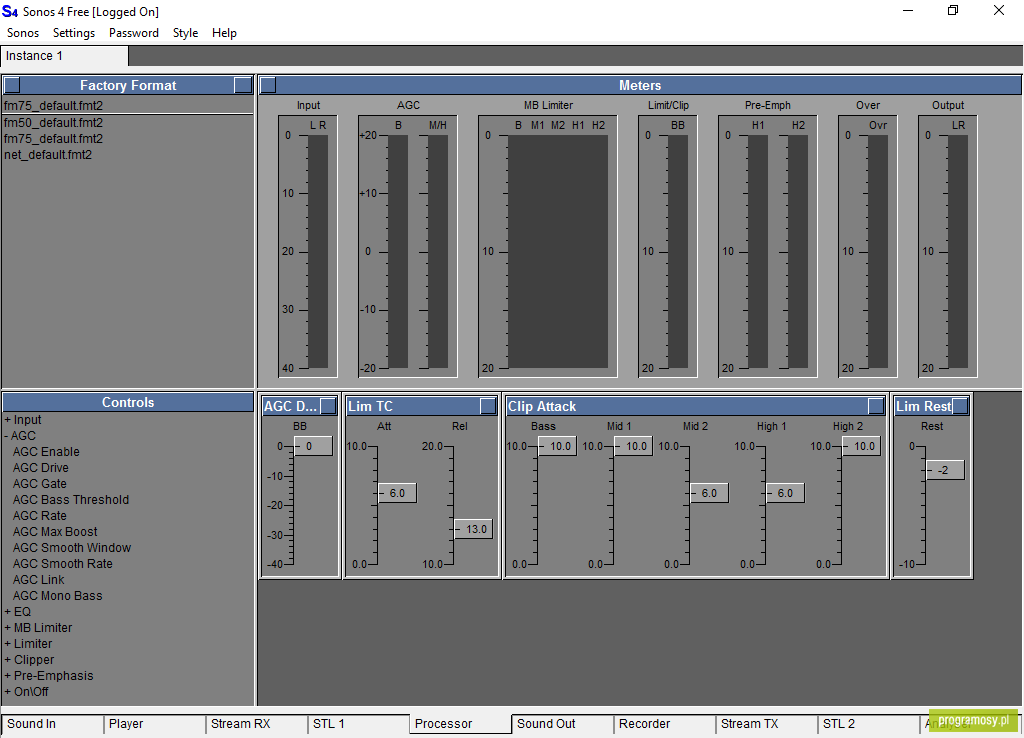Expand the EQ controls group
1024x738 pixels.
(x=8, y=612)
